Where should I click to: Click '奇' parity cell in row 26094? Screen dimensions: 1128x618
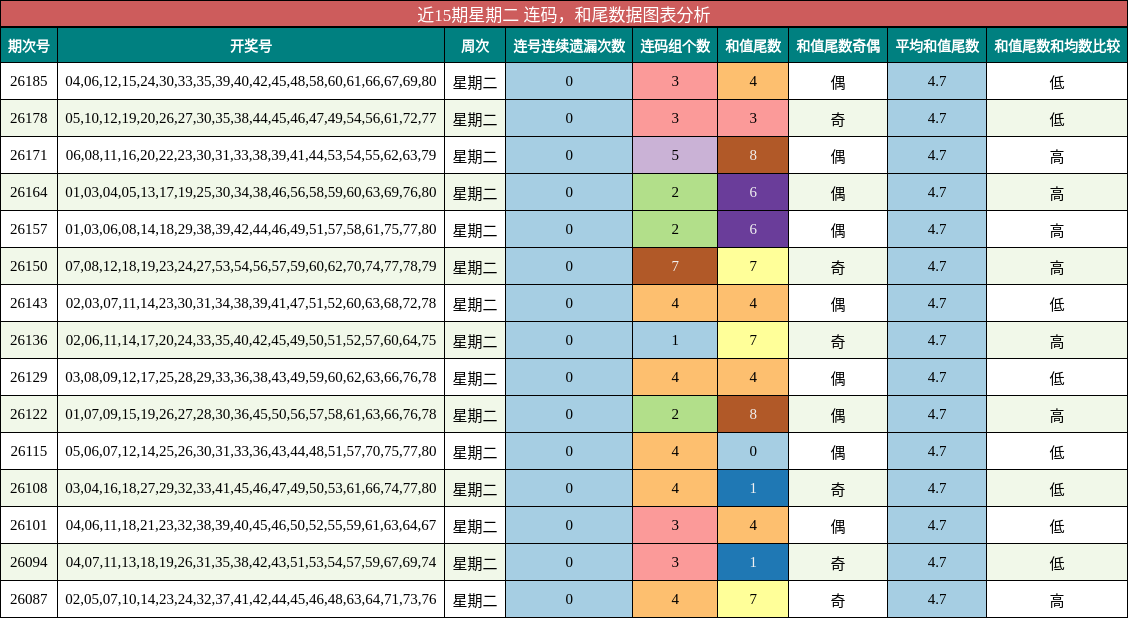click(x=838, y=563)
